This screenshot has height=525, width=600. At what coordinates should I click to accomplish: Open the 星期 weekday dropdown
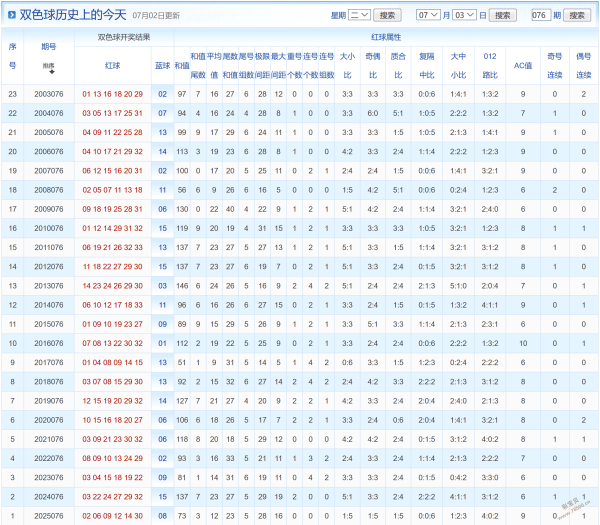pos(359,15)
